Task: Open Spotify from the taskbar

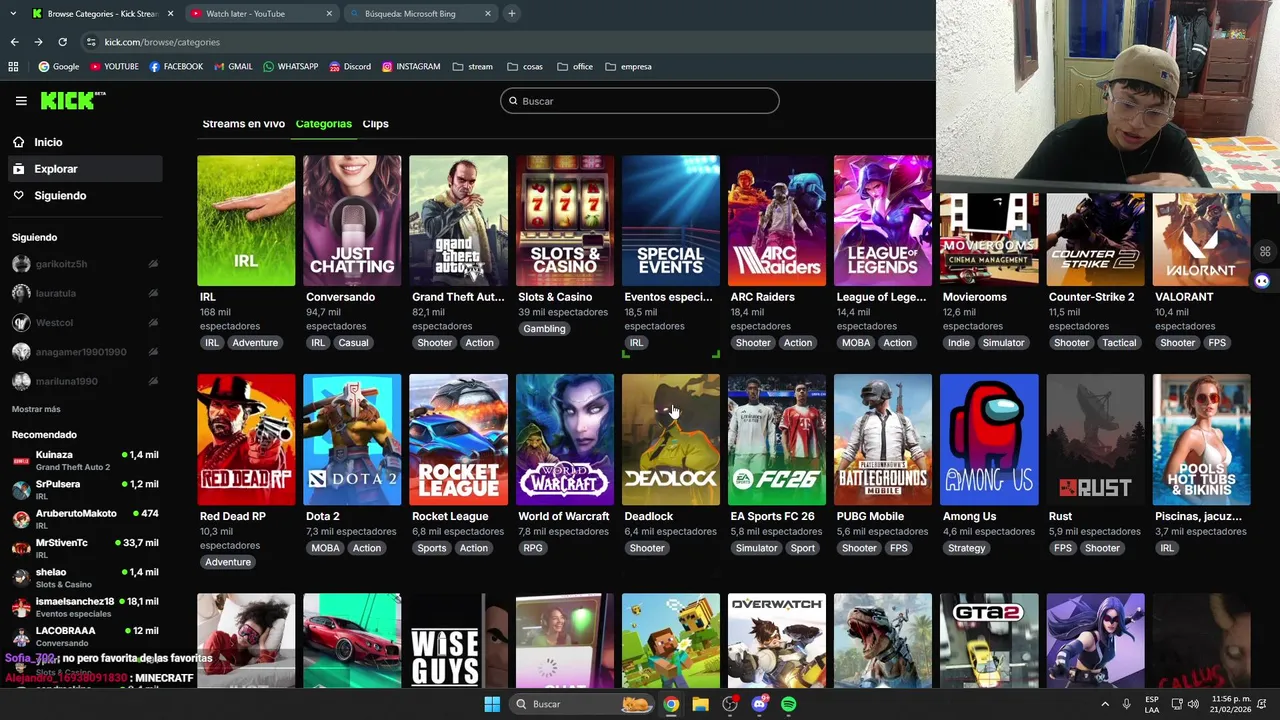Action: 789,704
